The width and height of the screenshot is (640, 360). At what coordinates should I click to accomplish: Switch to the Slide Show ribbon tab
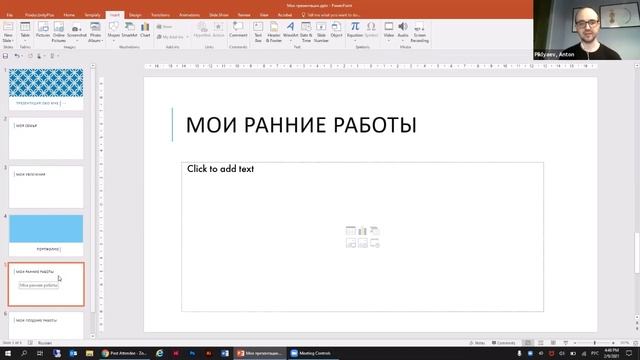(219, 15)
